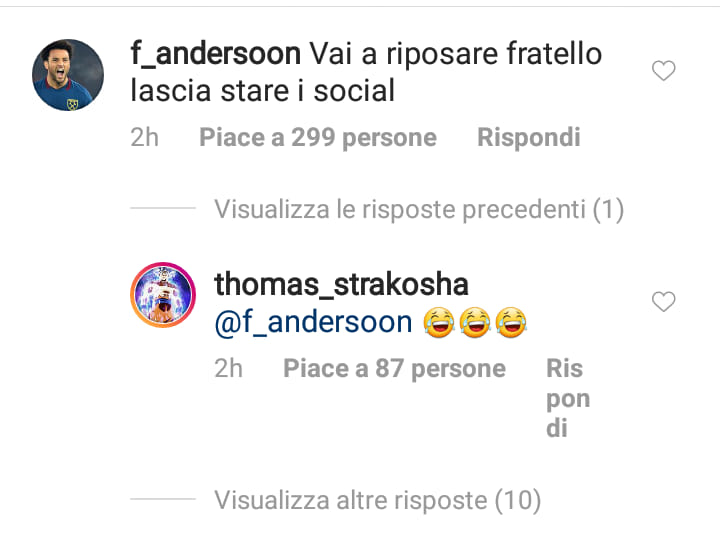Click the dash line before 'risposte precedenti'
Viewport: 720px width, 540px height.
click(x=163, y=208)
